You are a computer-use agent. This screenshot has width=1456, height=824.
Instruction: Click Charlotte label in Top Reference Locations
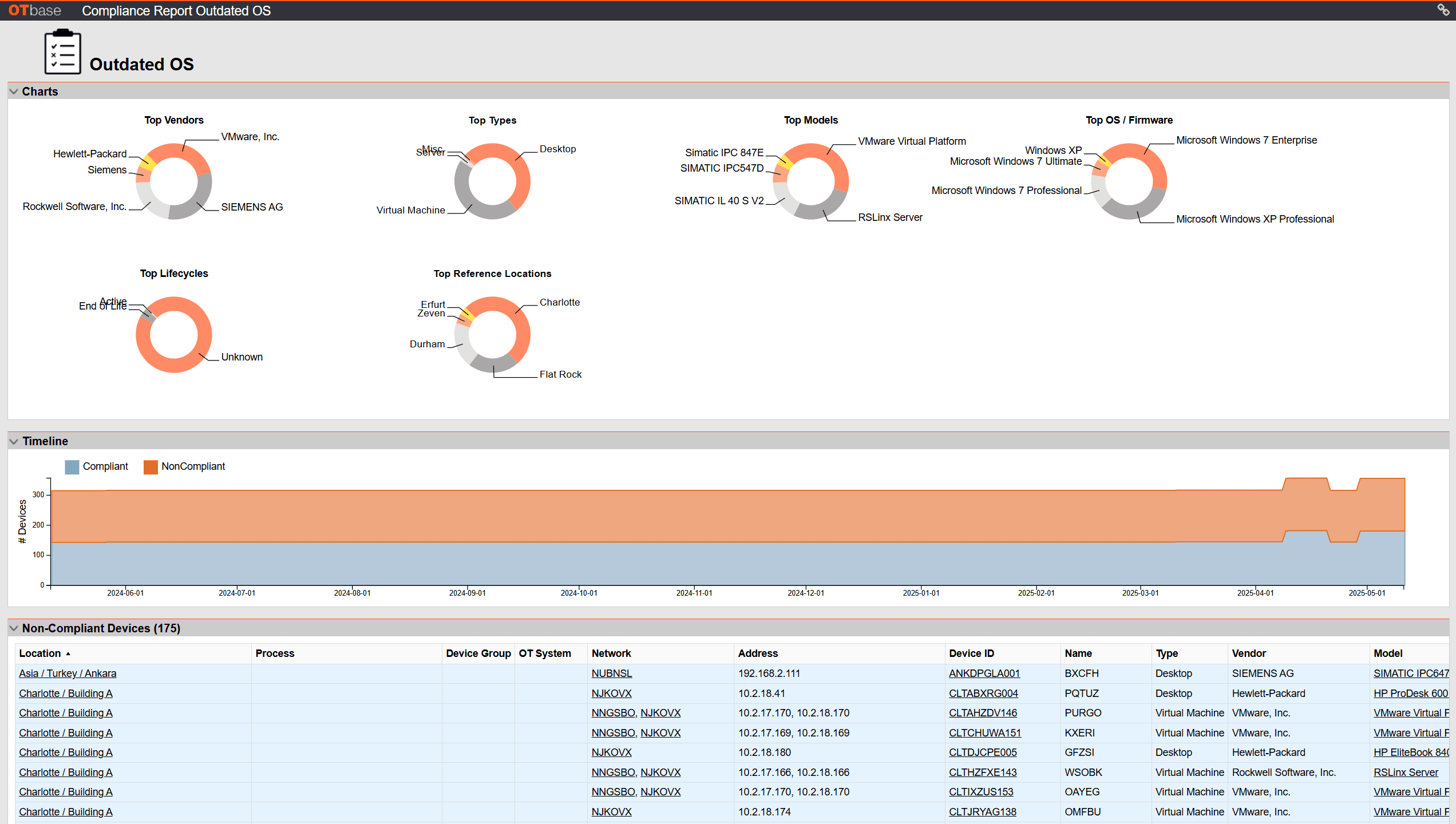(559, 302)
